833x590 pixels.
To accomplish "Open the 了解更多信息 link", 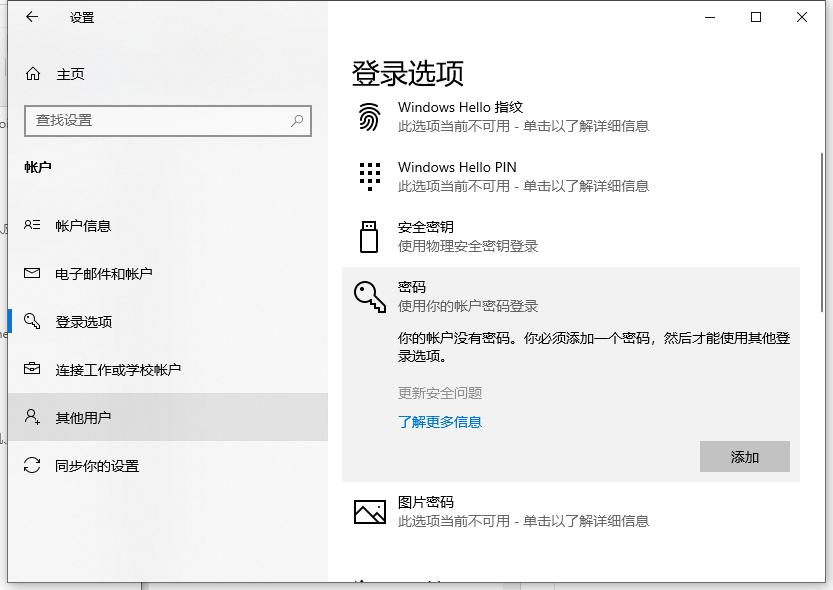I will click(x=440, y=422).
